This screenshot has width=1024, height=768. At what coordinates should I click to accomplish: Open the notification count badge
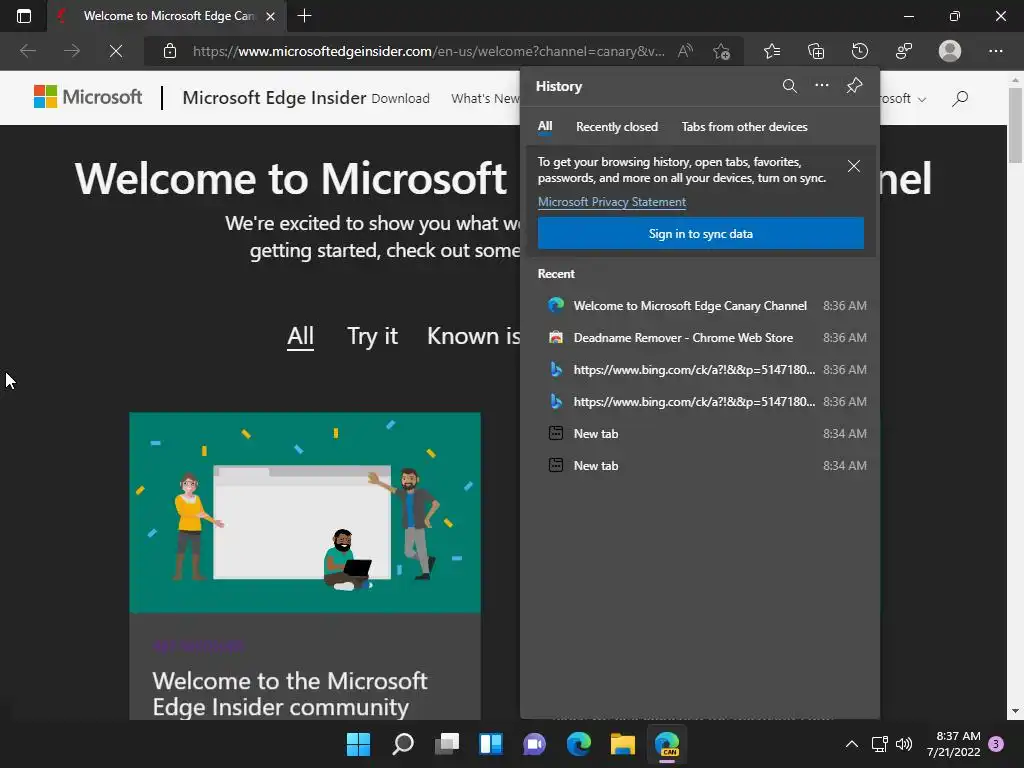point(996,744)
